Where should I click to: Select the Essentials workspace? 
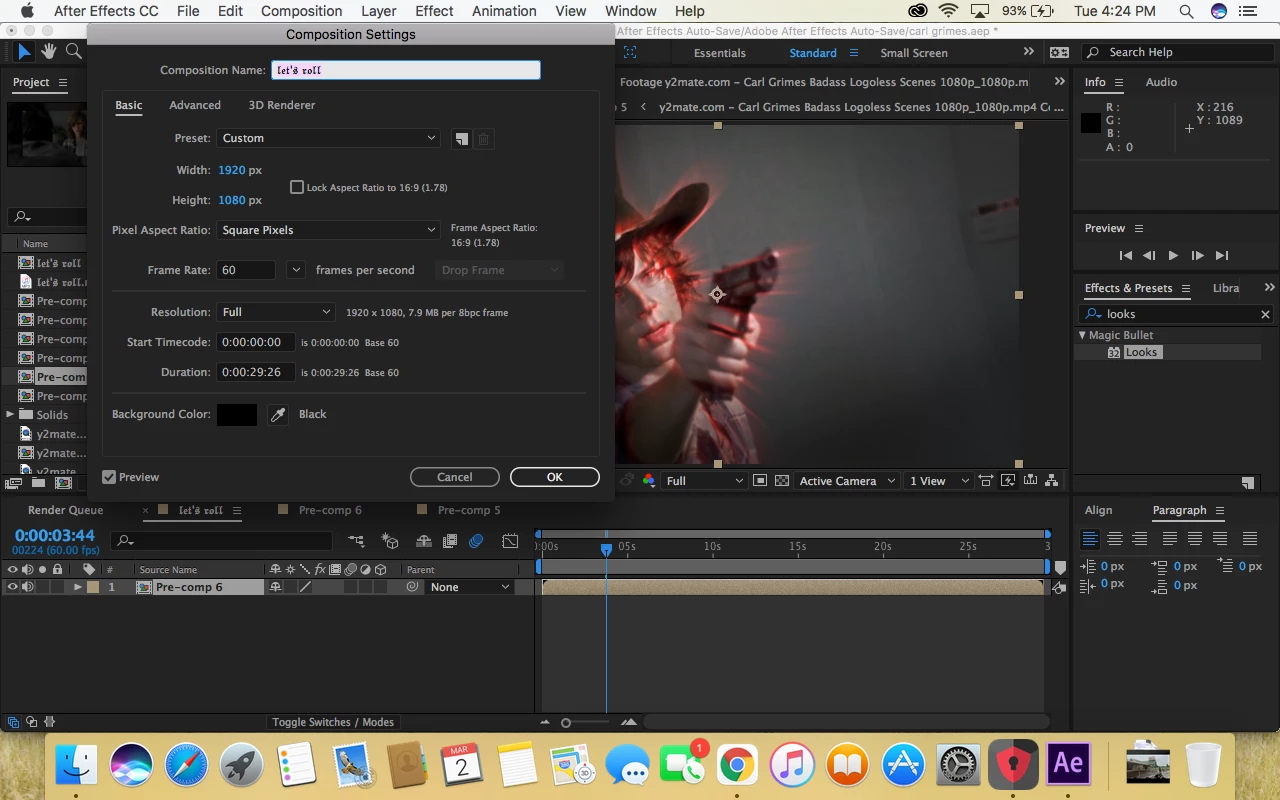coord(720,53)
